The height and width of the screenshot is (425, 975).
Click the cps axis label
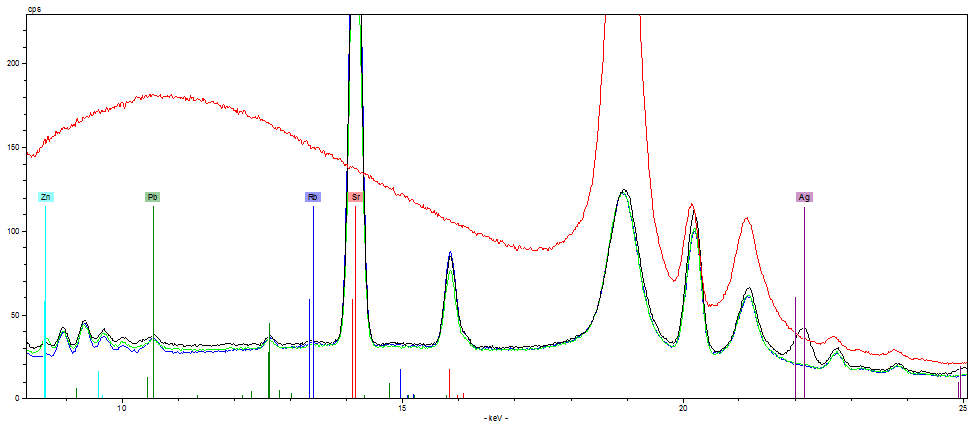tap(34, 10)
